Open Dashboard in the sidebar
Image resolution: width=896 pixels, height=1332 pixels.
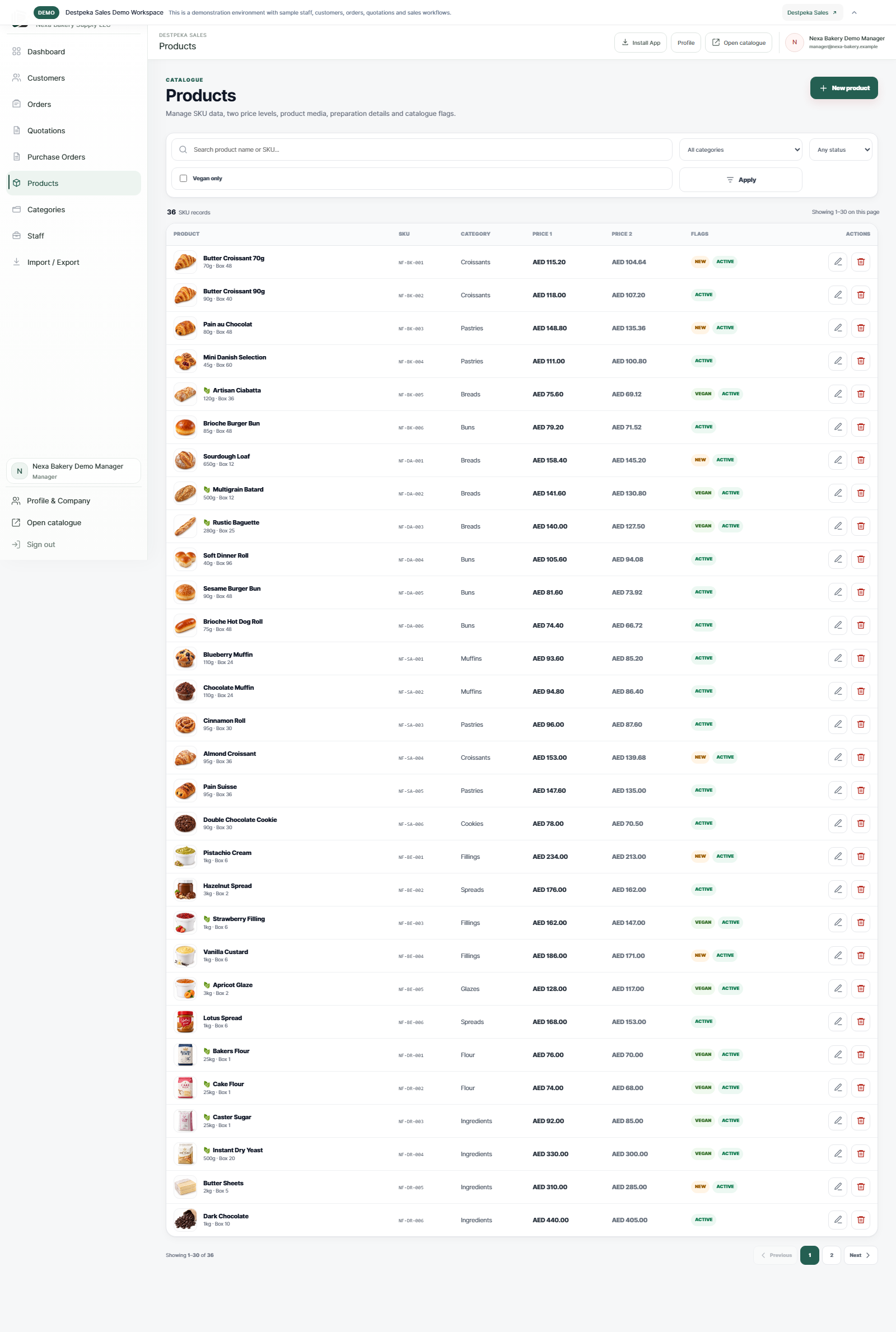pos(73,52)
